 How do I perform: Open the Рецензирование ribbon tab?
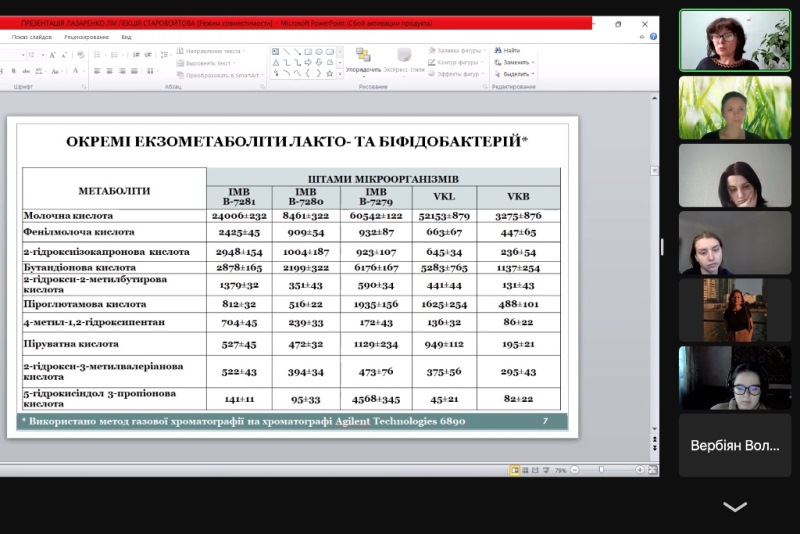click(87, 37)
